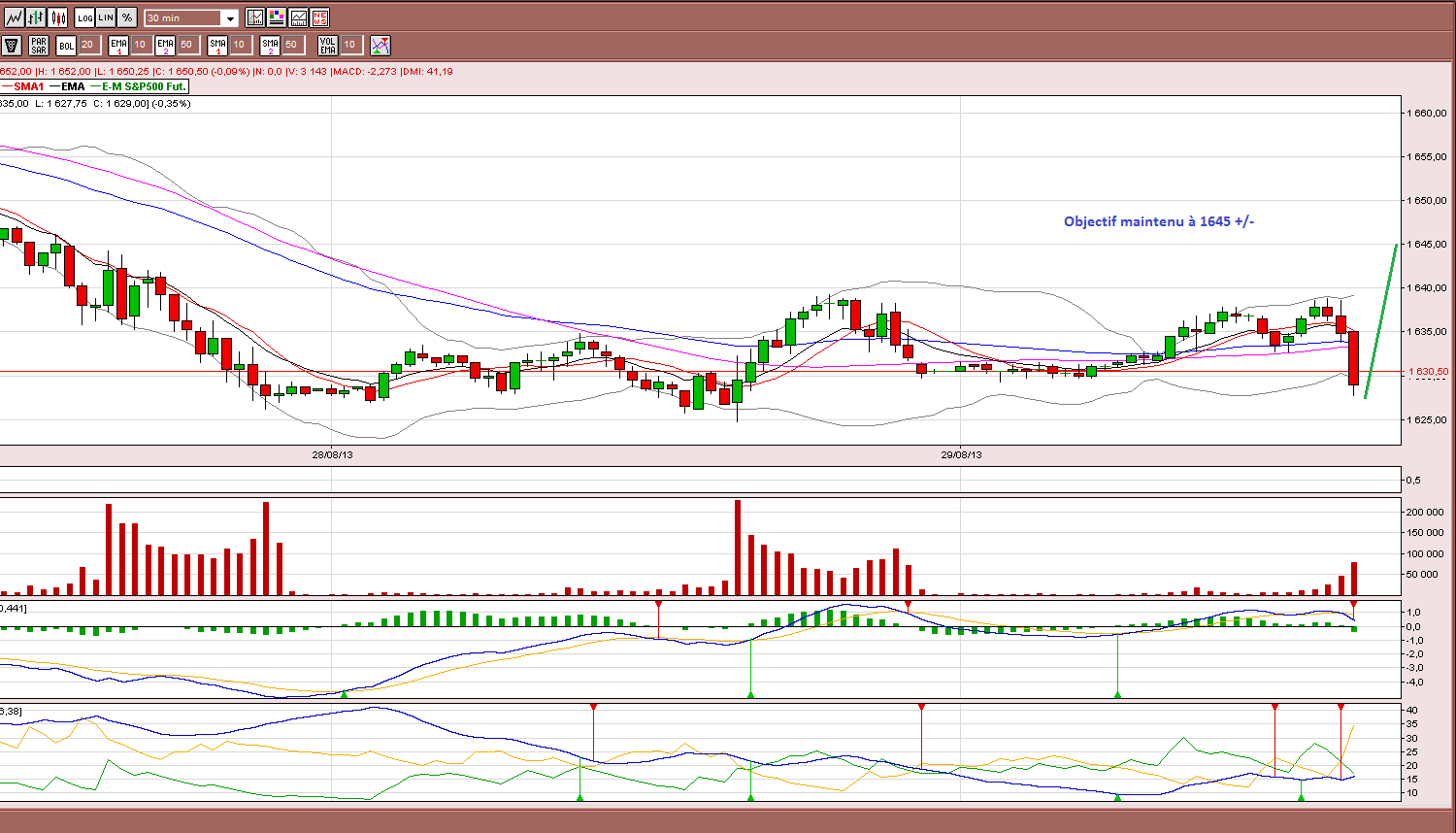Click the trash bin icon in the indicator toolbar
Screen dimensions: 1456x833
point(12,45)
